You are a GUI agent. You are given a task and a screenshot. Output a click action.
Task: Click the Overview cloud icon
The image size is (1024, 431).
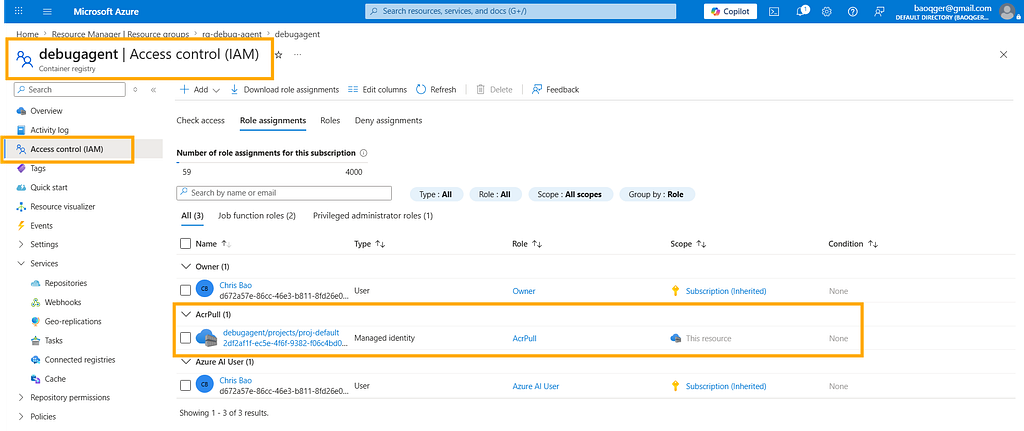pos(21,111)
